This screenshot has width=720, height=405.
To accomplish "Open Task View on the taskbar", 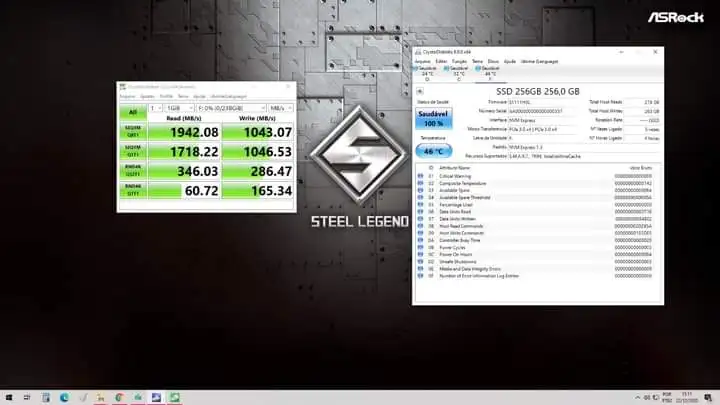I will 27,397.
